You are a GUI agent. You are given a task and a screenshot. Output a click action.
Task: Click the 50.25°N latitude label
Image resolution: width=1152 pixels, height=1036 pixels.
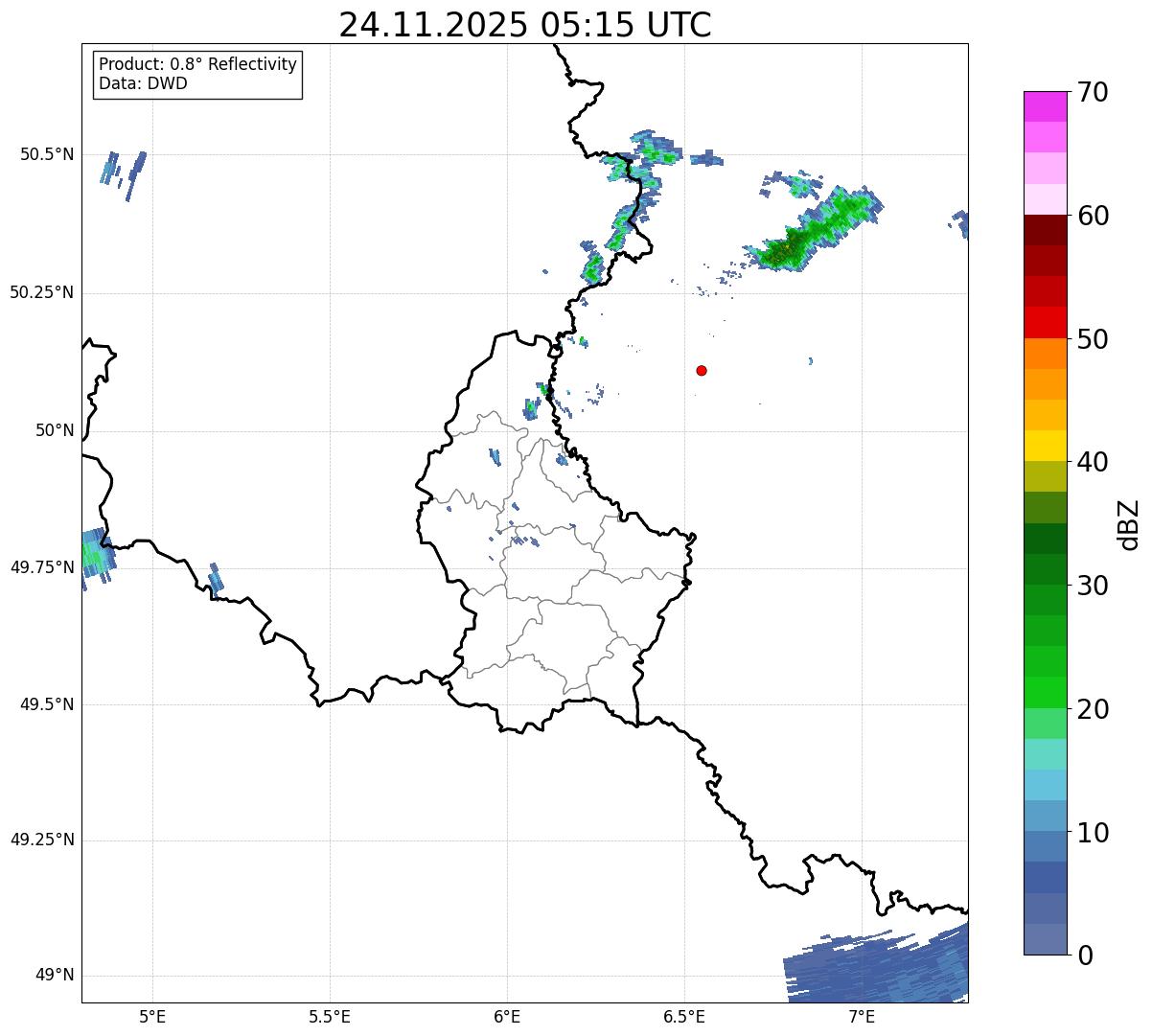coord(42,292)
